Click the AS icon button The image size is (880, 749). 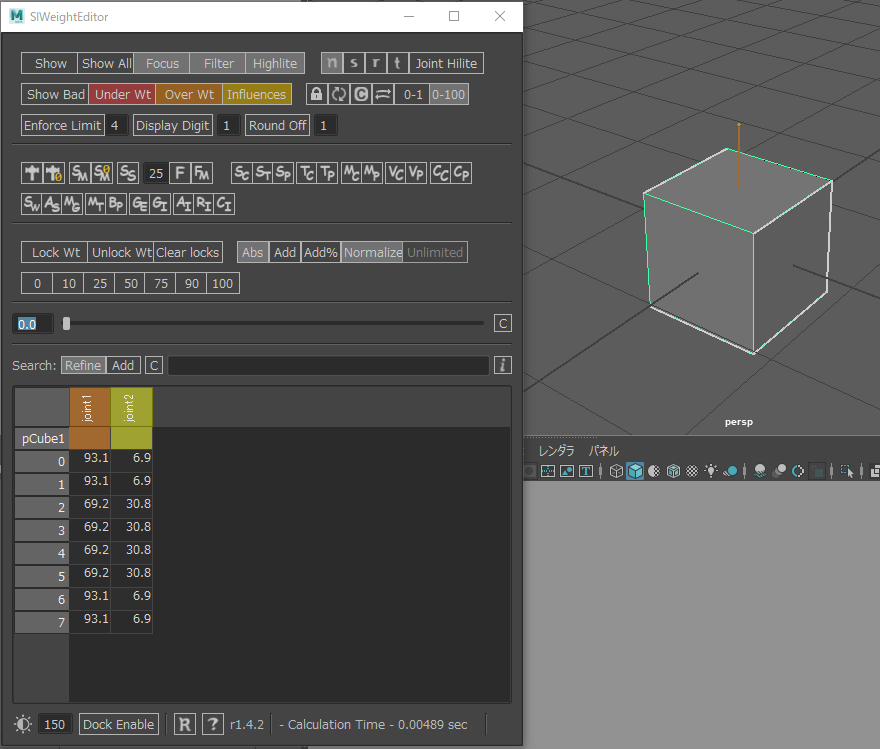[x=52, y=204]
